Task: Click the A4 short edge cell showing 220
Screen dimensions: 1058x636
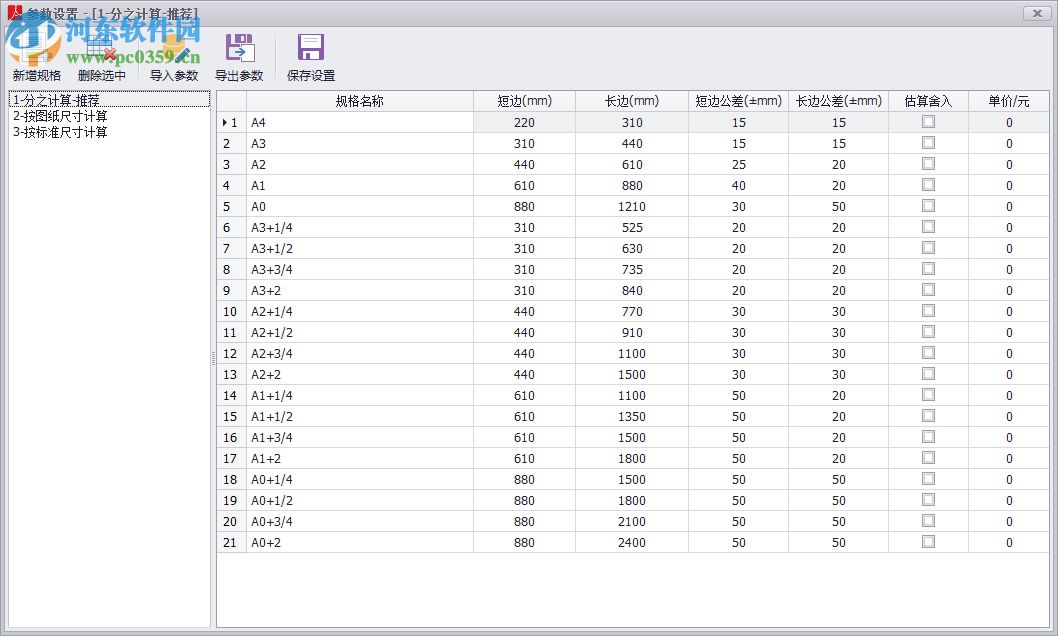Action: [x=524, y=122]
